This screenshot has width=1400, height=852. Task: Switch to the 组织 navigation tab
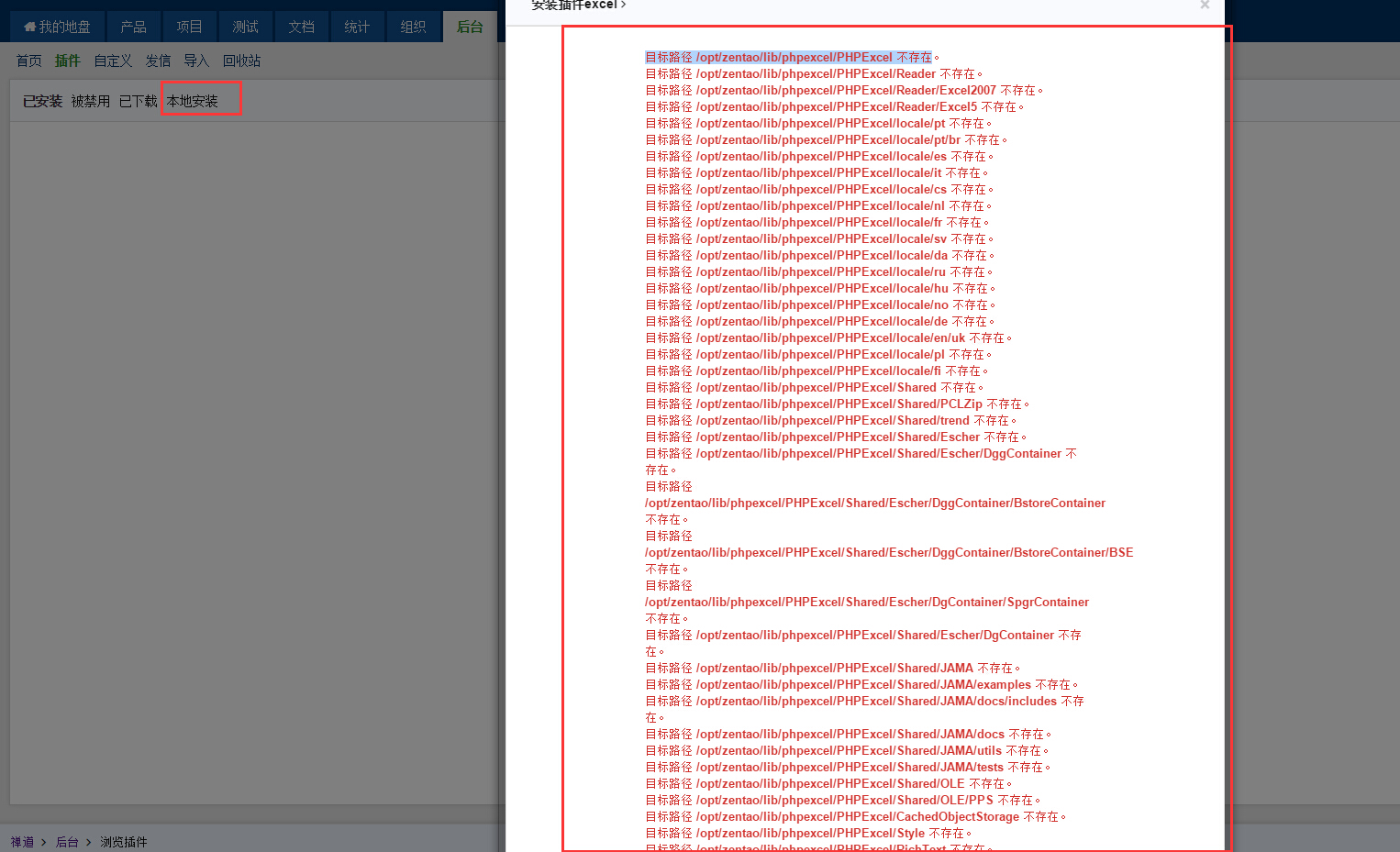[x=413, y=27]
